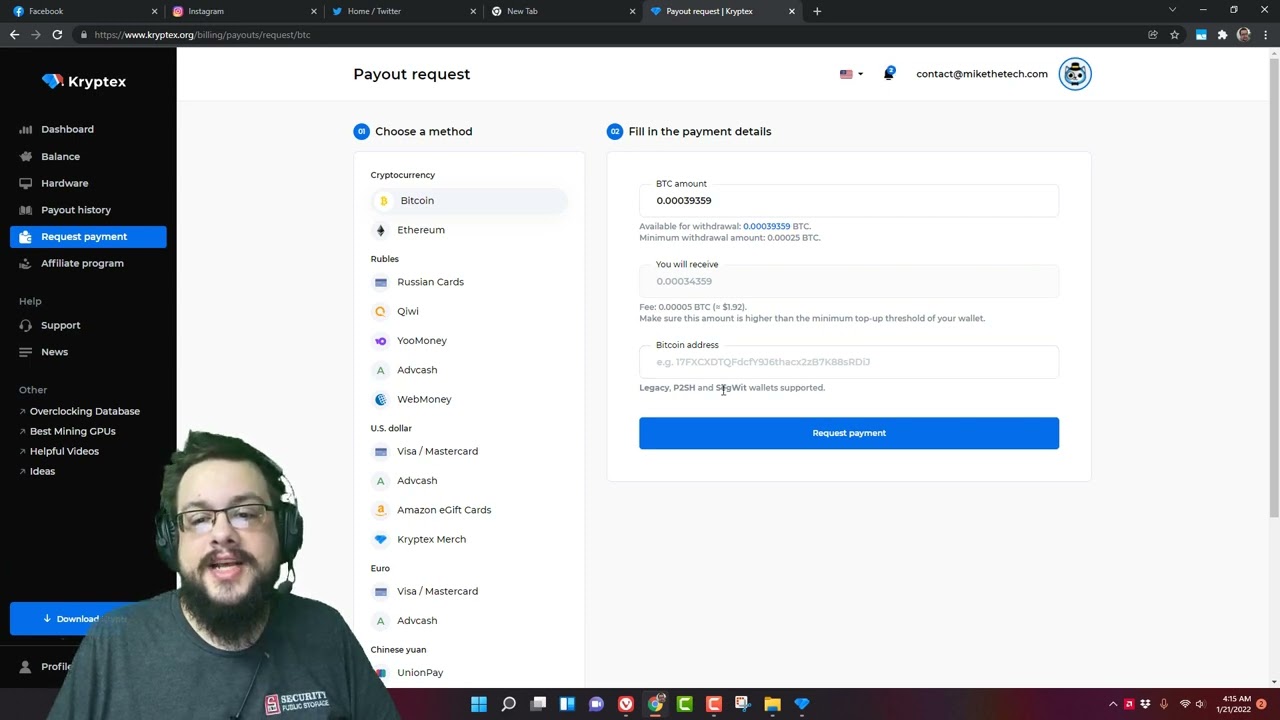Viewport: 1280px width, 720px height.
Task: Switch to the Facebook tab
Action: click(80, 11)
